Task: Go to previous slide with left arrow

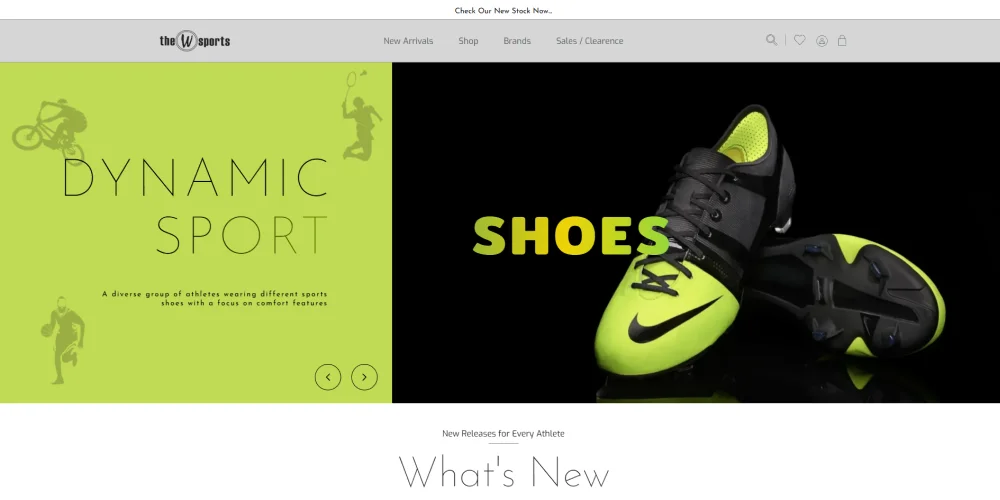Action: (328, 377)
